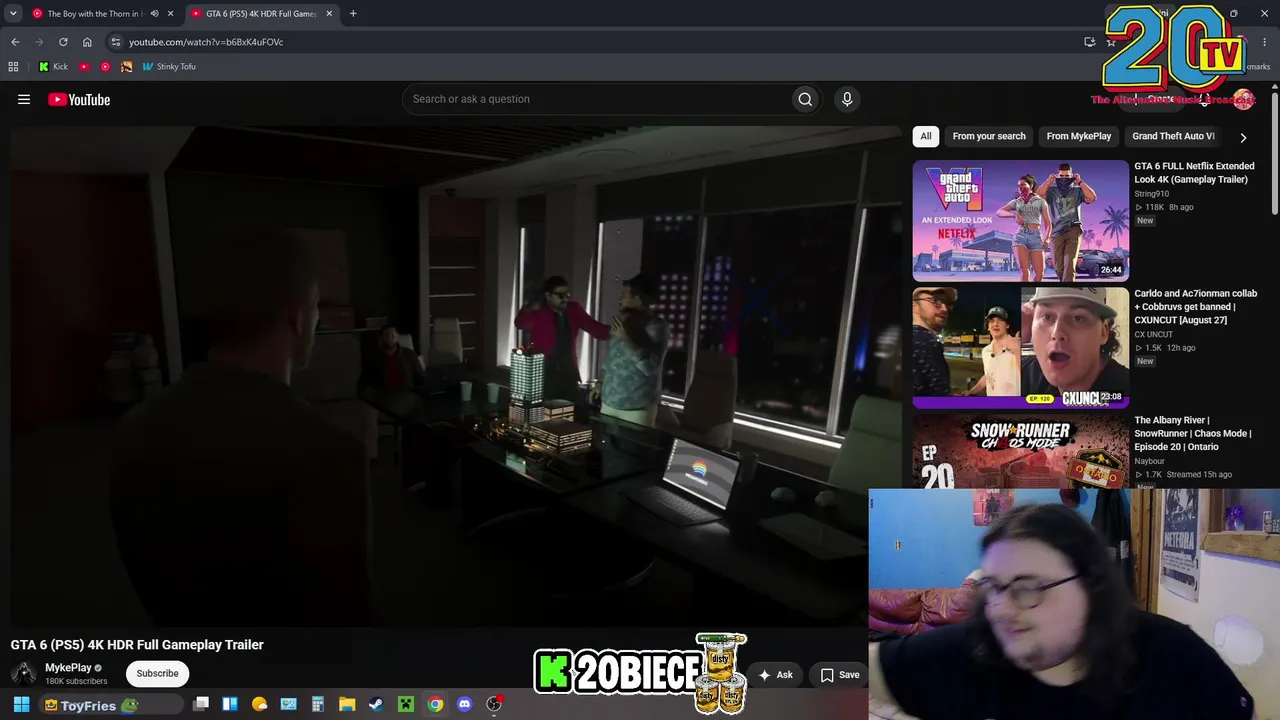The height and width of the screenshot is (720, 1280).
Task: Start voice search with the microphone
Action: [x=847, y=99]
